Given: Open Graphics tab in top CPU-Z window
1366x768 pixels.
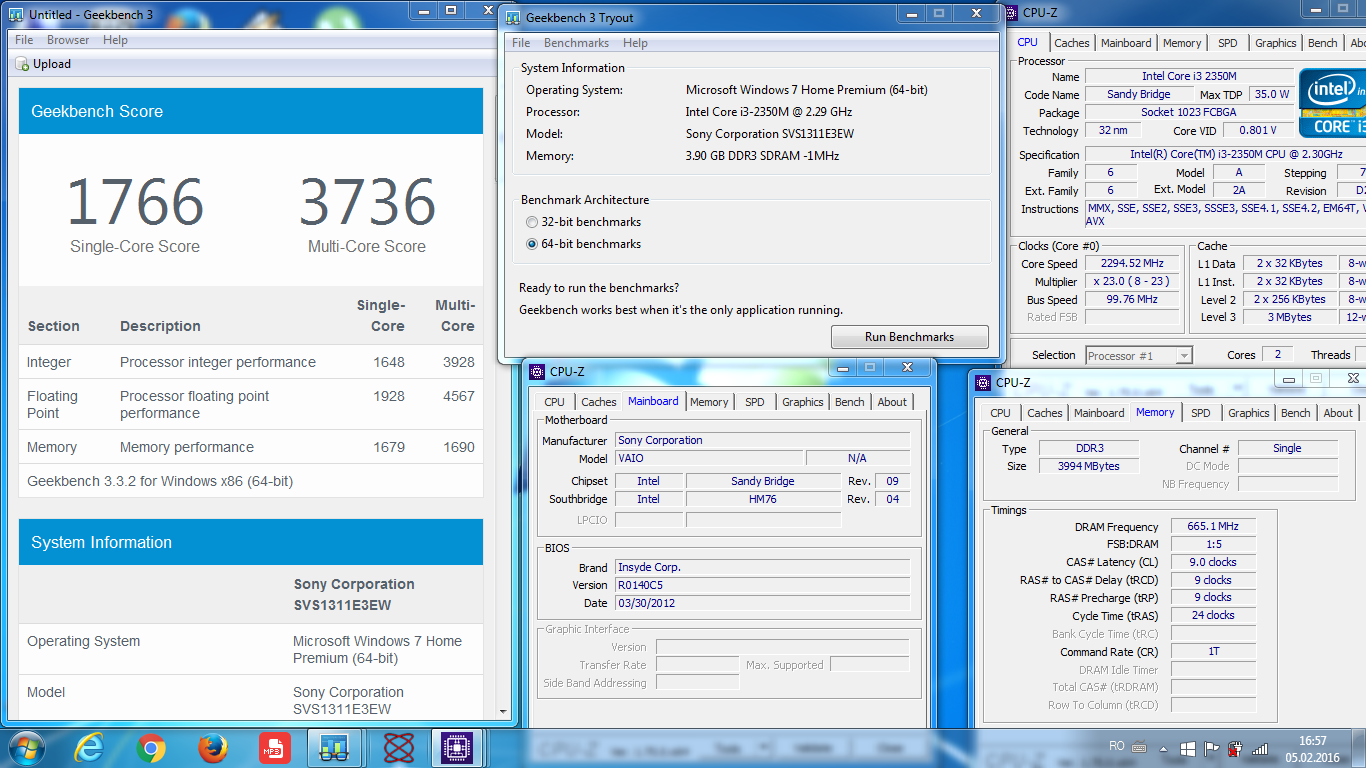Looking at the screenshot, I should [1276, 43].
